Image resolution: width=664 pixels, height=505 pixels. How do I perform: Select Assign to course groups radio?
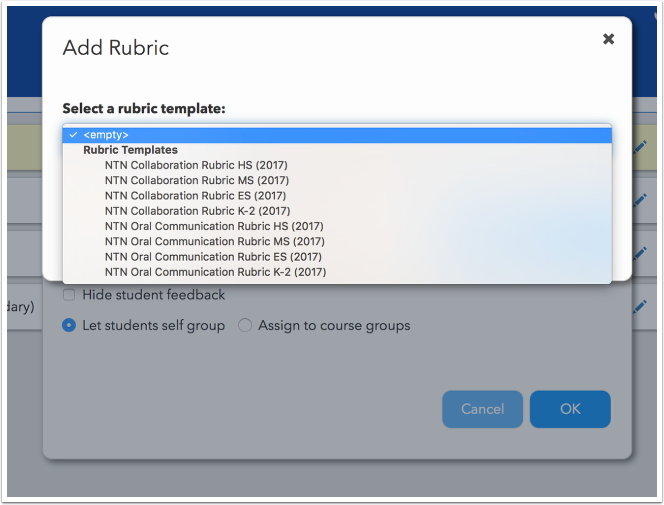pyautogui.click(x=245, y=326)
